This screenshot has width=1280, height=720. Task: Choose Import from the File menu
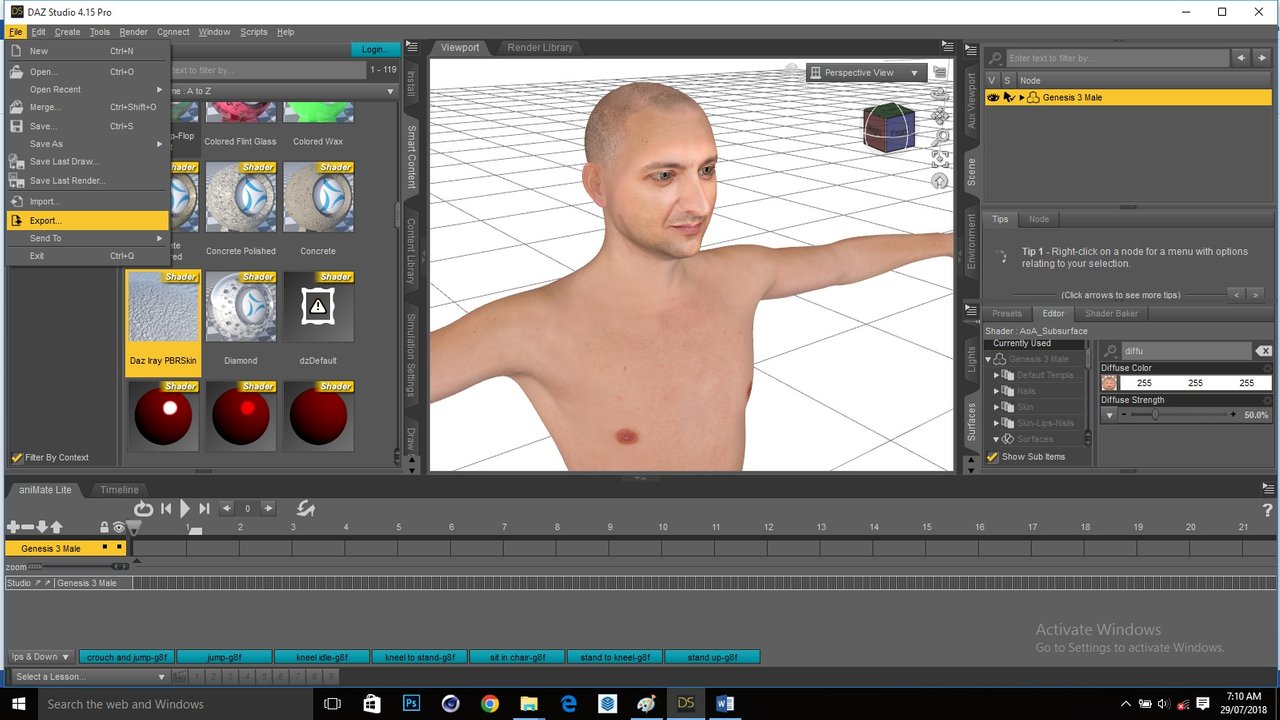pyautogui.click(x=87, y=201)
